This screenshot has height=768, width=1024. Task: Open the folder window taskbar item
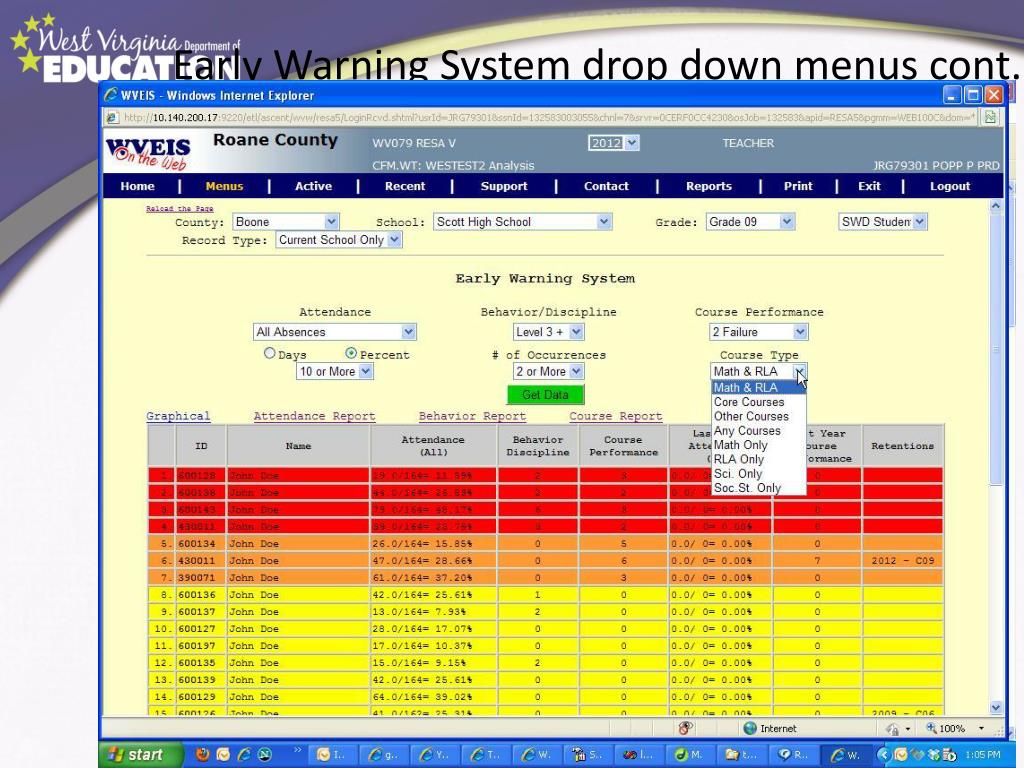741,755
